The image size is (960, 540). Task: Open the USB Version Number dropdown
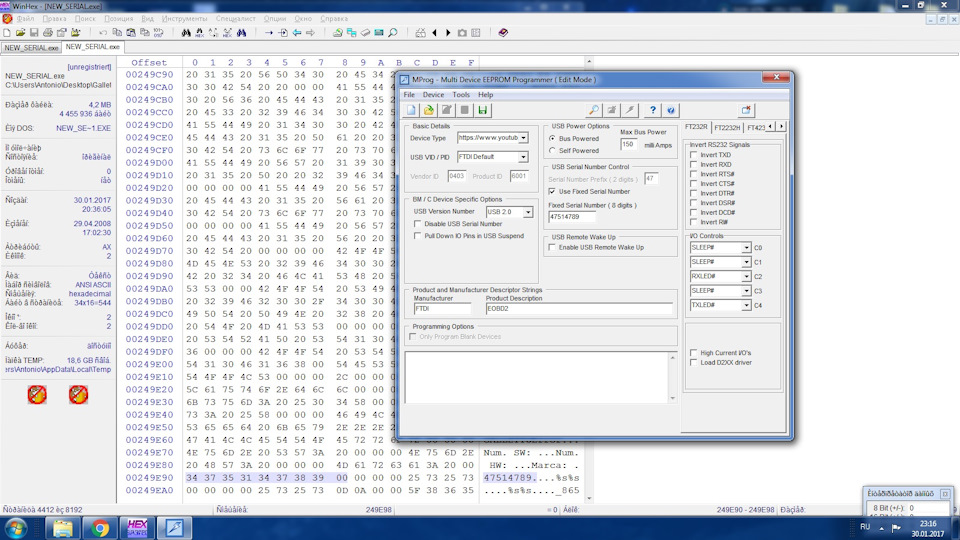point(528,212)
